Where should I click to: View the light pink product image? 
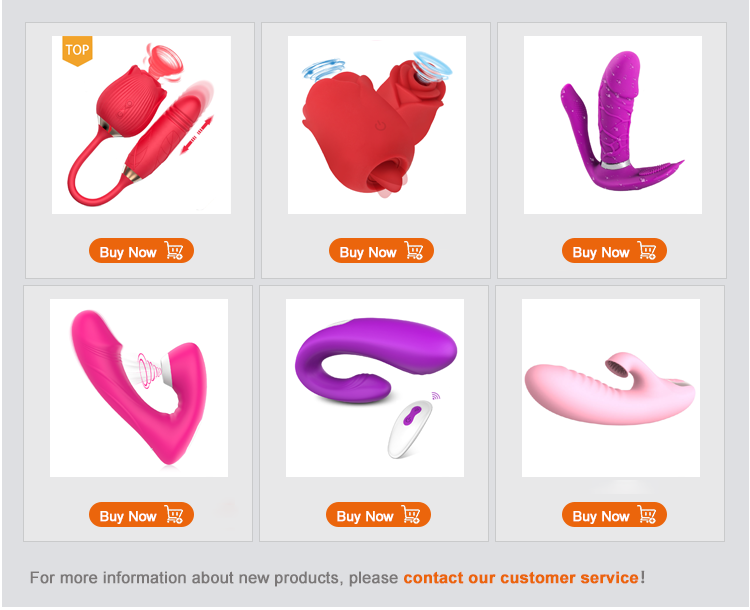(611, 388)
